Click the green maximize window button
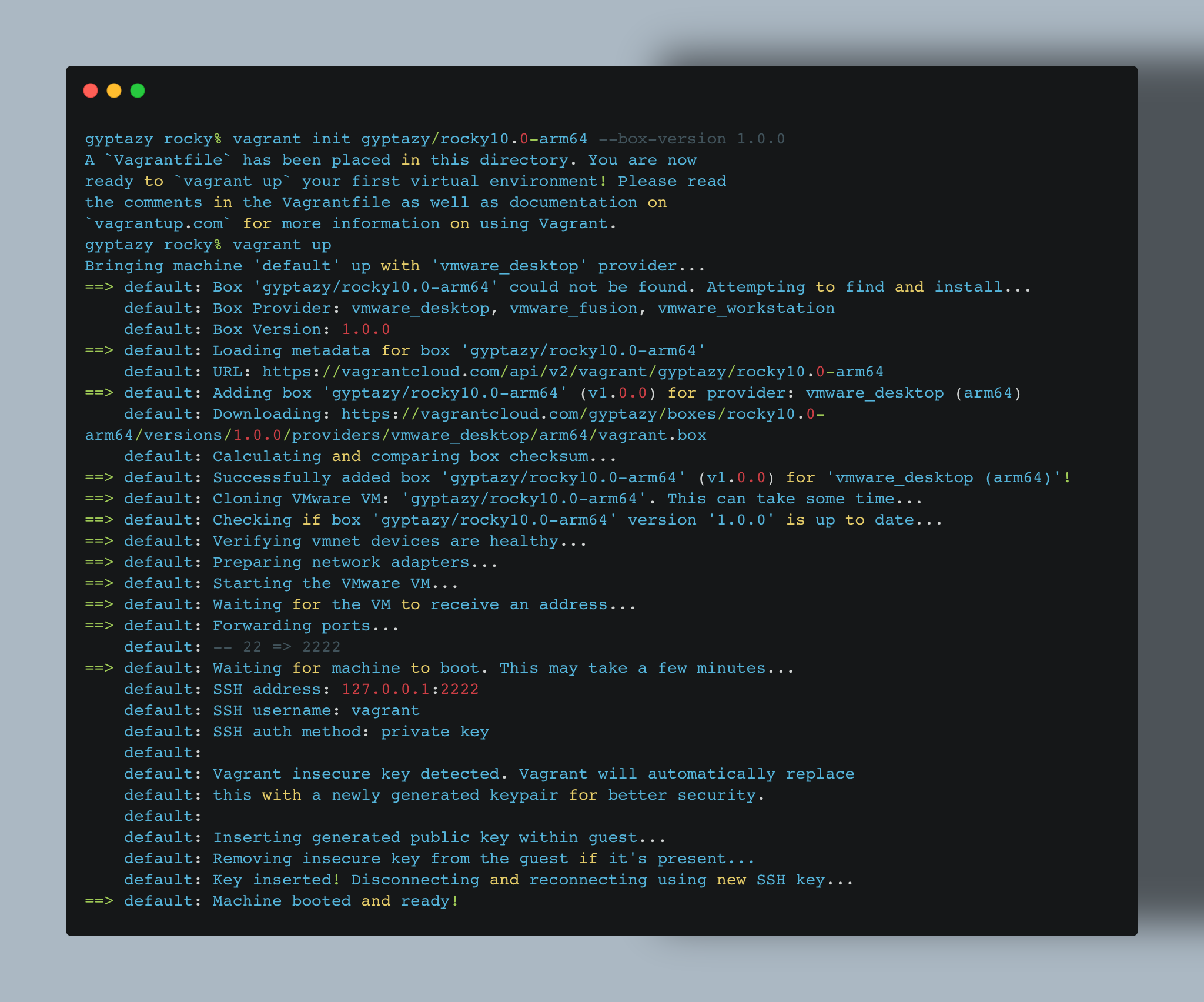The image size is (1204, 1002). point(138,91)
